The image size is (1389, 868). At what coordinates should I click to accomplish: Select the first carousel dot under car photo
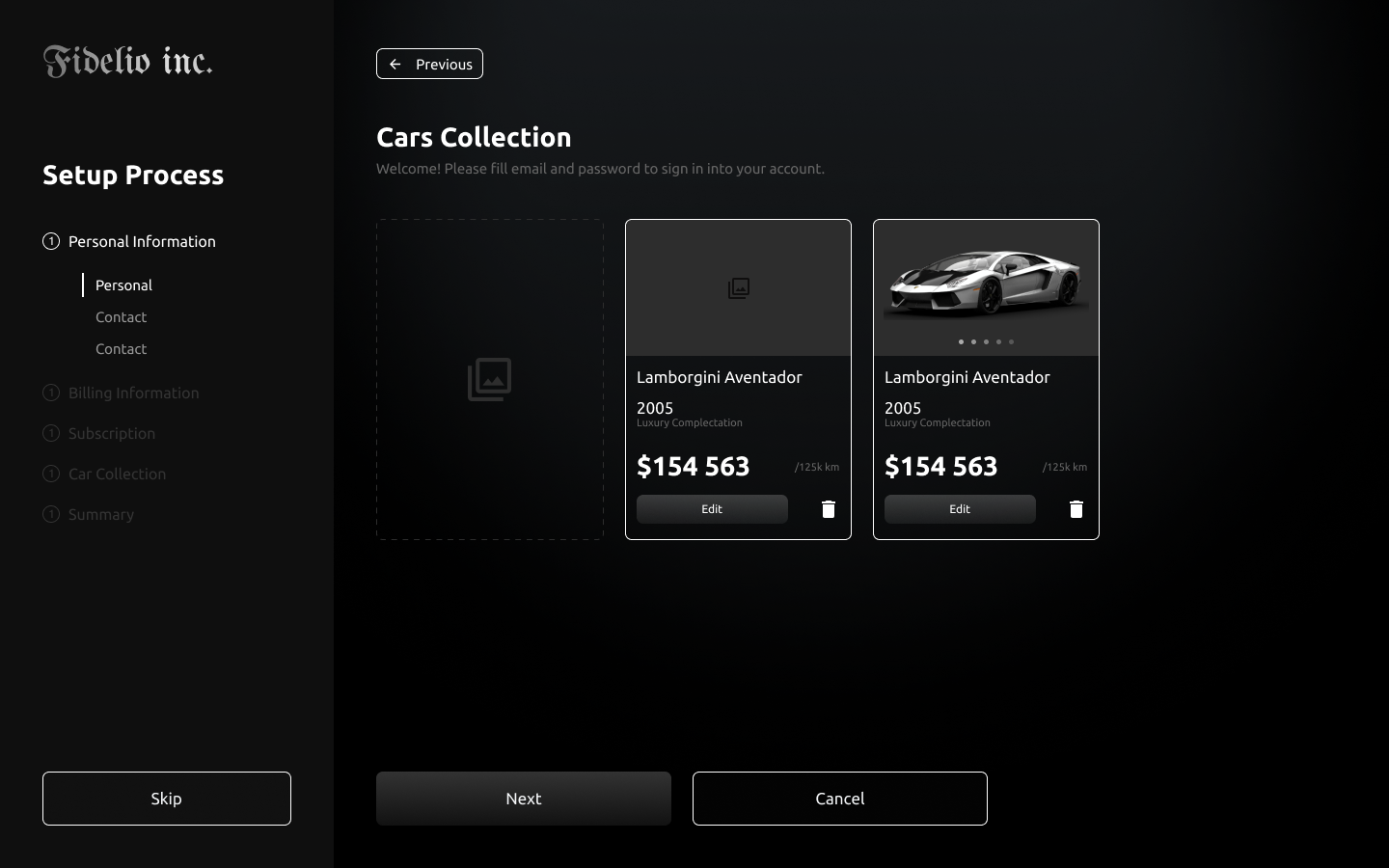pos(961,341)
